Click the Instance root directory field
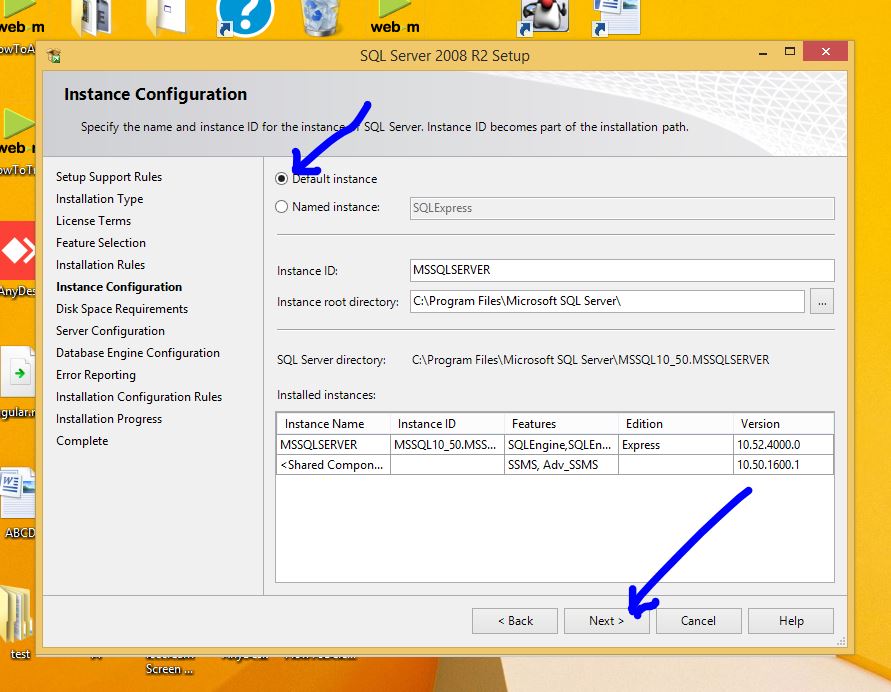Image resolution: width=891 pixels, height=692 pixels. coord(606,301)
